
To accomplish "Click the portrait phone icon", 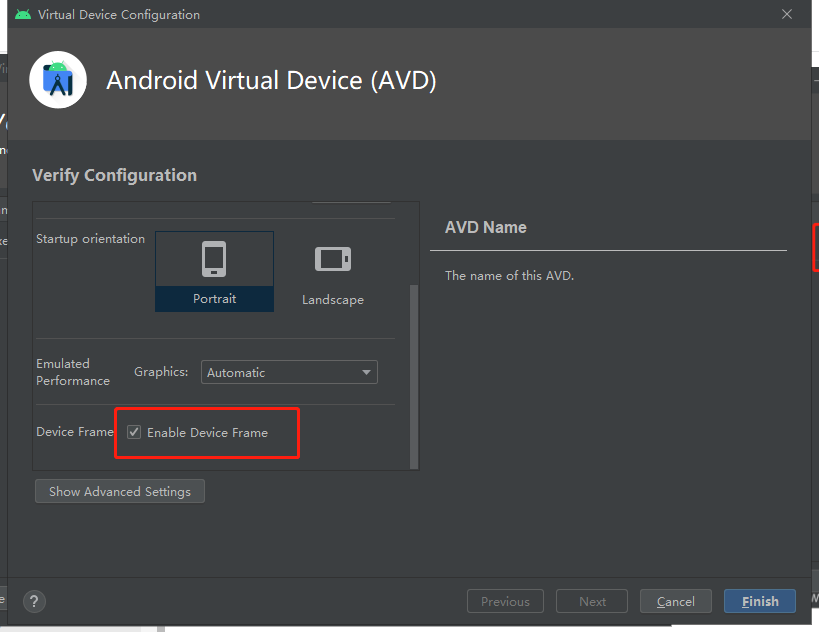I will point(214,258).
